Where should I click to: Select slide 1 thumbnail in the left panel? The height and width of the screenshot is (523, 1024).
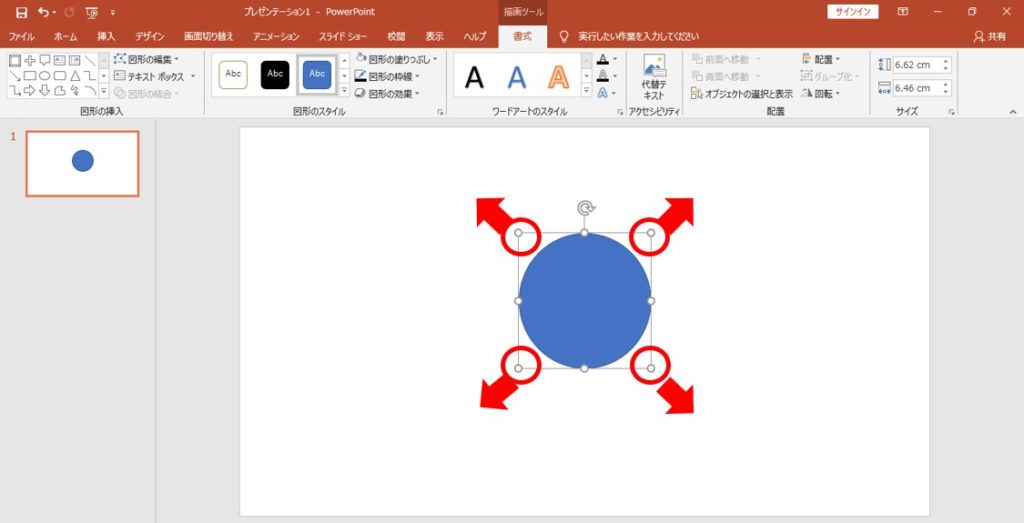click(x=83, y=163)
